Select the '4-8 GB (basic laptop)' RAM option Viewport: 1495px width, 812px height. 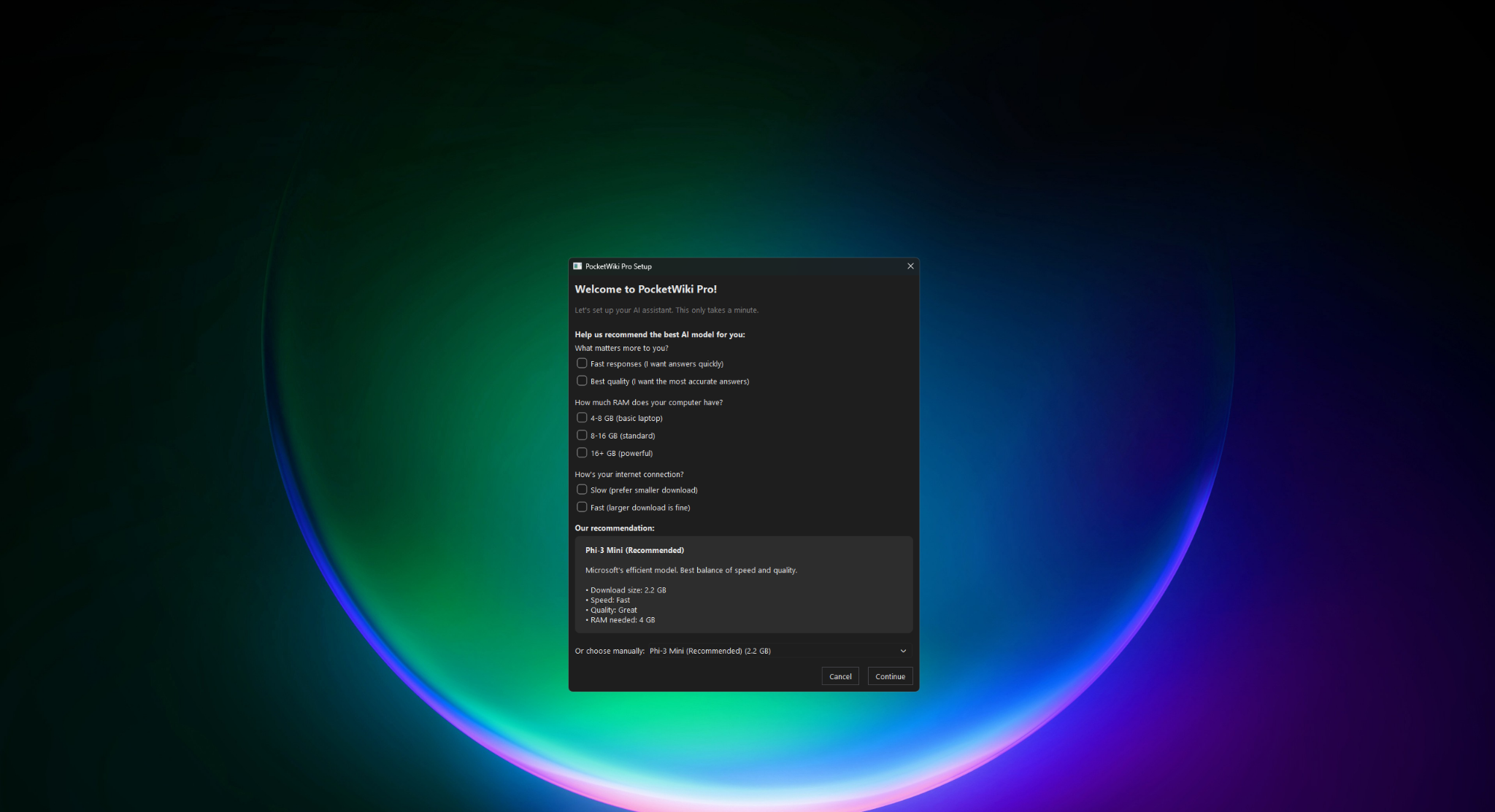581,417
